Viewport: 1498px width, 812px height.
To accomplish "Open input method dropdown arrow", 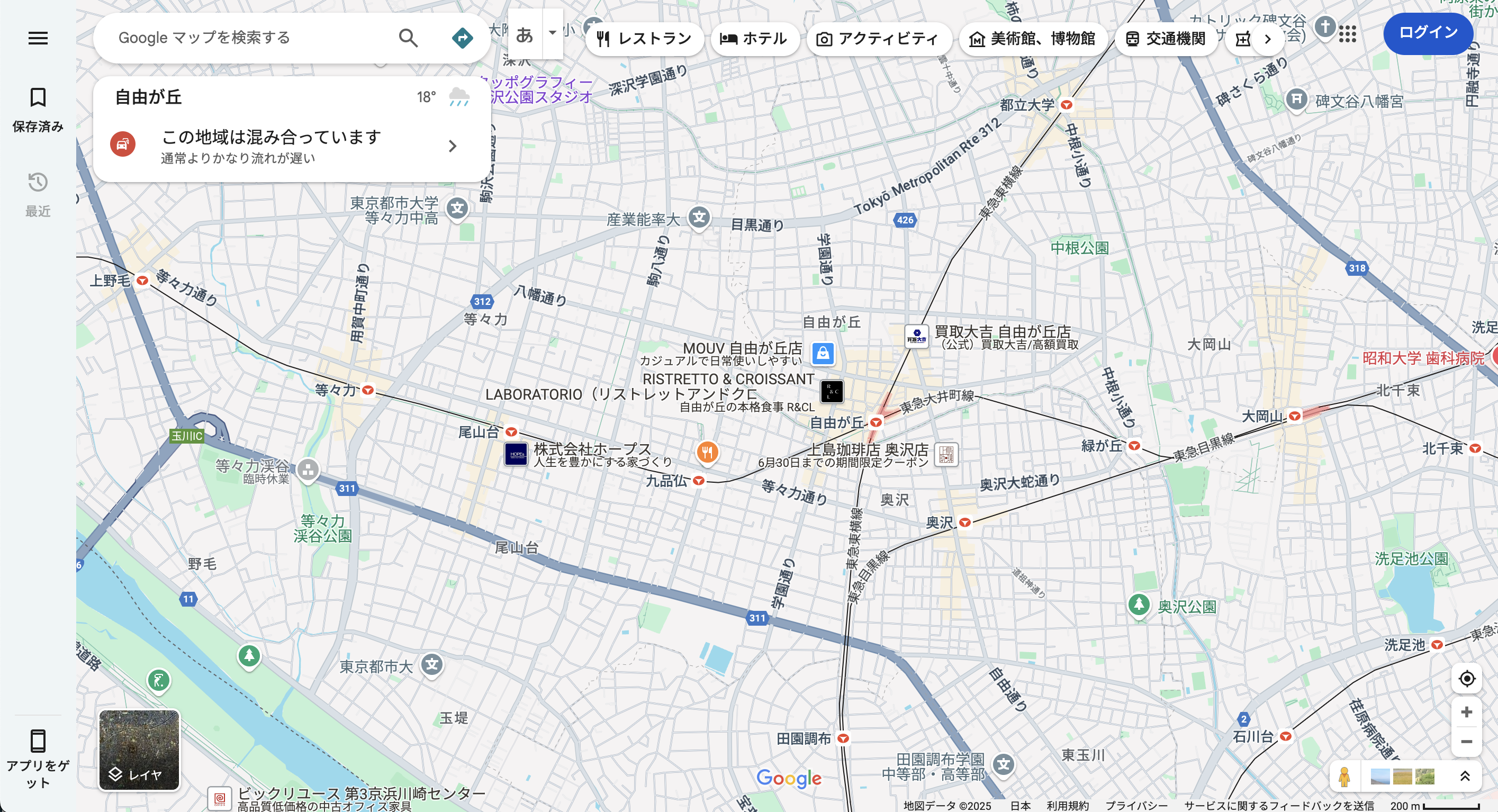I will [x=553, y=33].
